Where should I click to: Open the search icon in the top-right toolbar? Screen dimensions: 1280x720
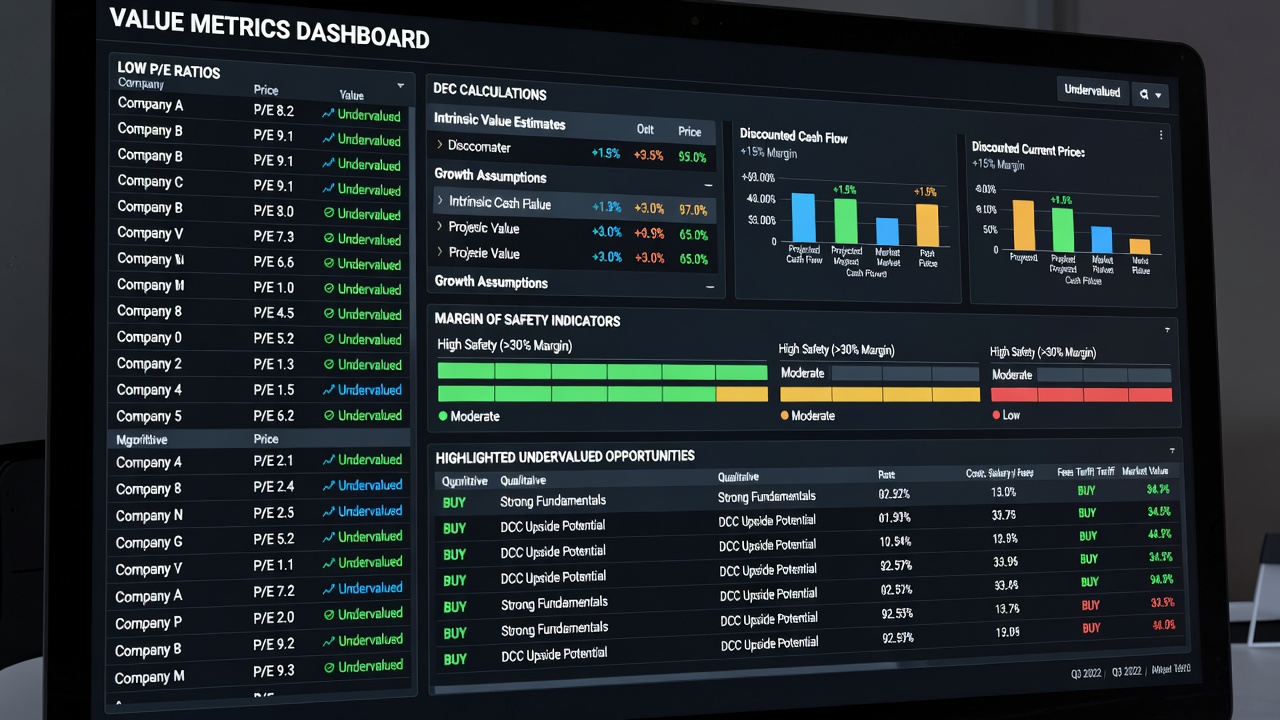point(1145,94)
